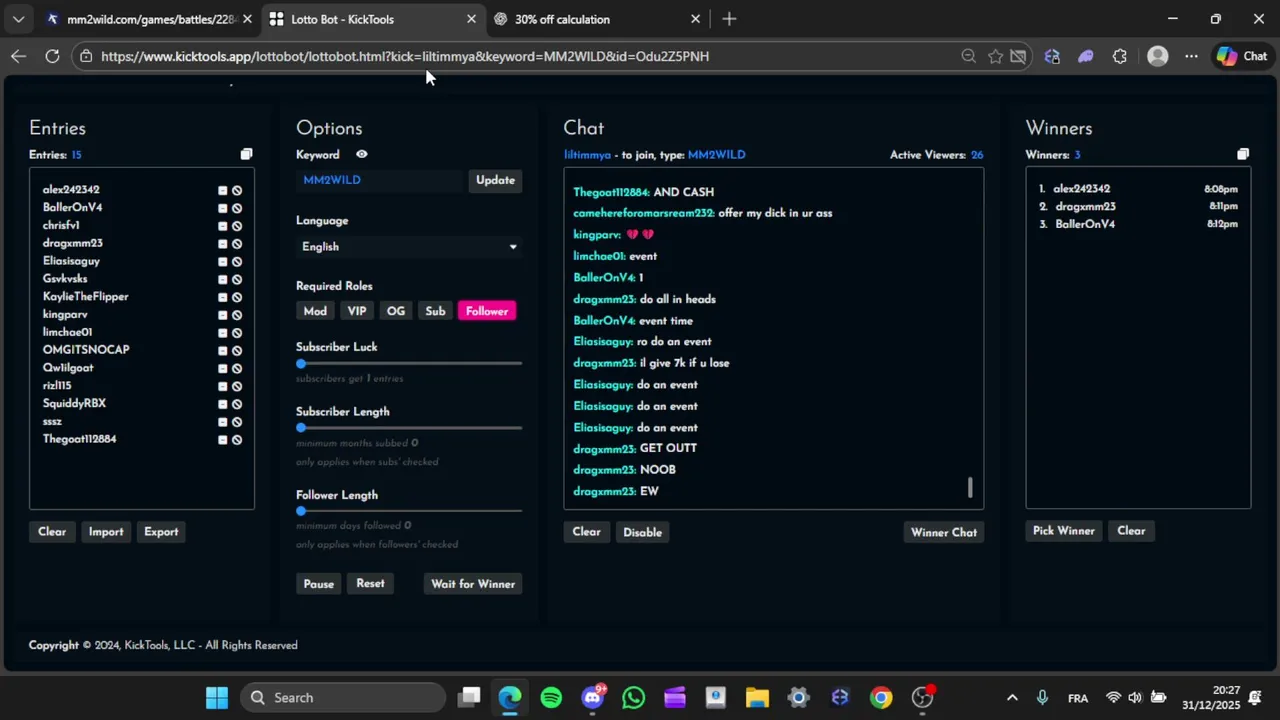Refresh the page
This screenshot has height=720, width=1280.
(x=52, y=56)
